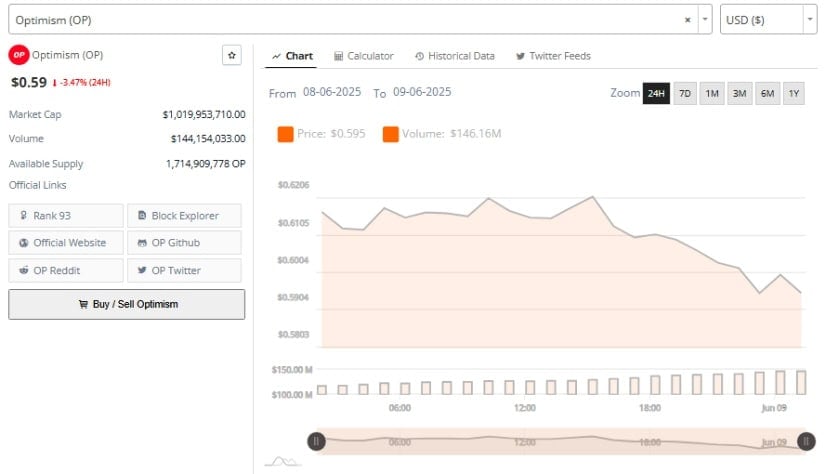The image size is (825, 474).
Task: Click the To date 09-06-2025 field
Action: pyautogui.click(x=422, y=92)
